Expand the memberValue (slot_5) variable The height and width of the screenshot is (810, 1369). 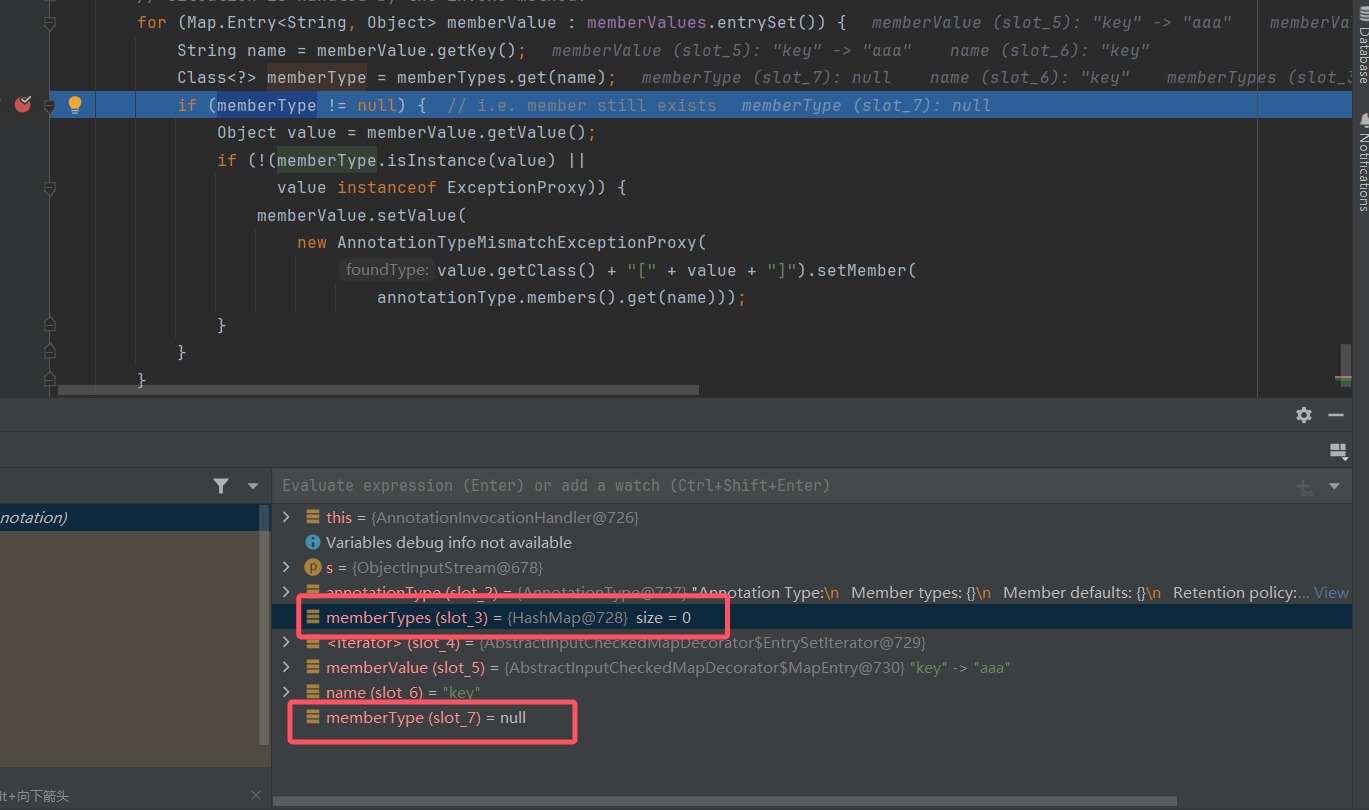tap(287, 667)
